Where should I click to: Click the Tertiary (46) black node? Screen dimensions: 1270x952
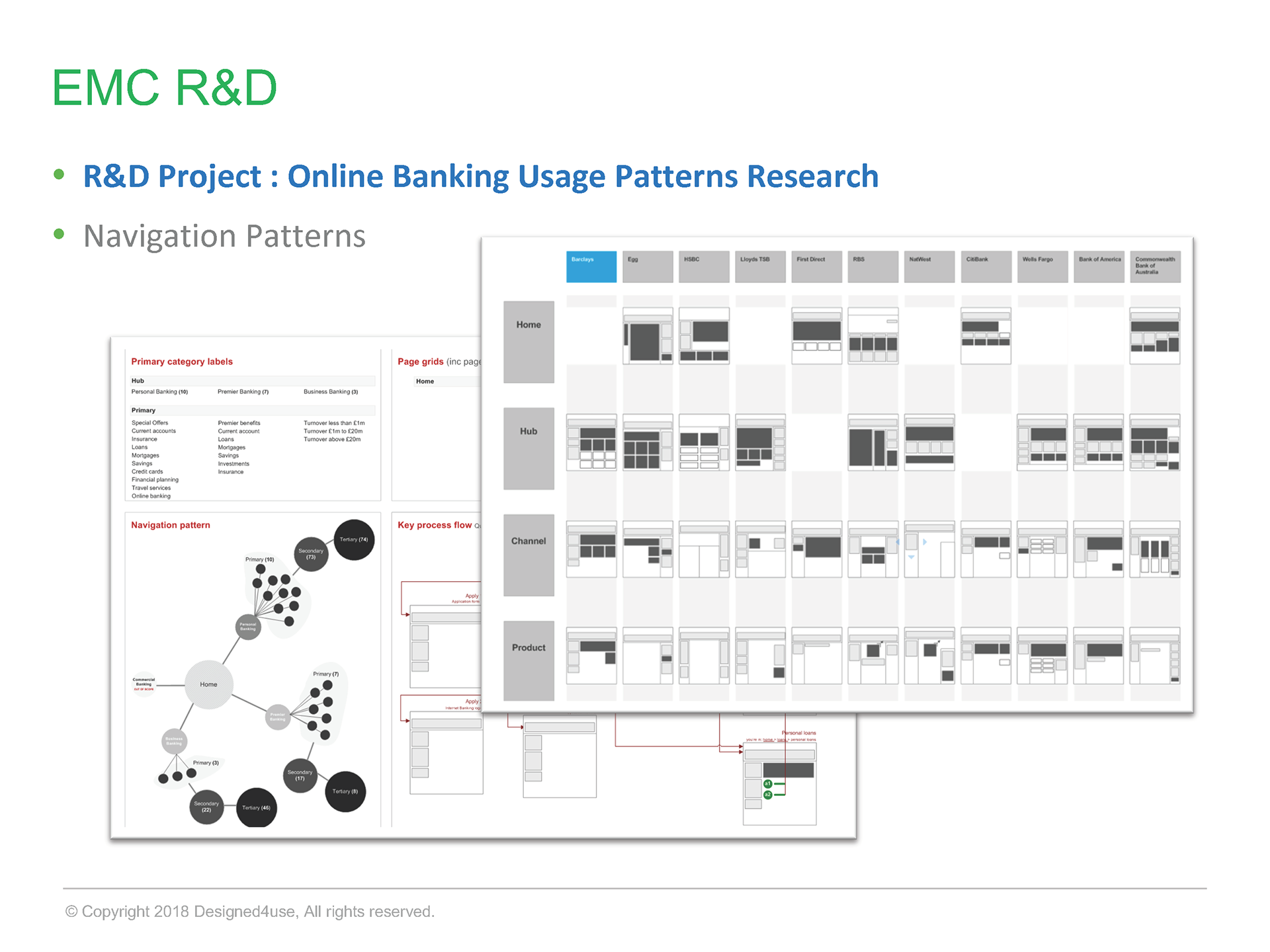(256, 807)
